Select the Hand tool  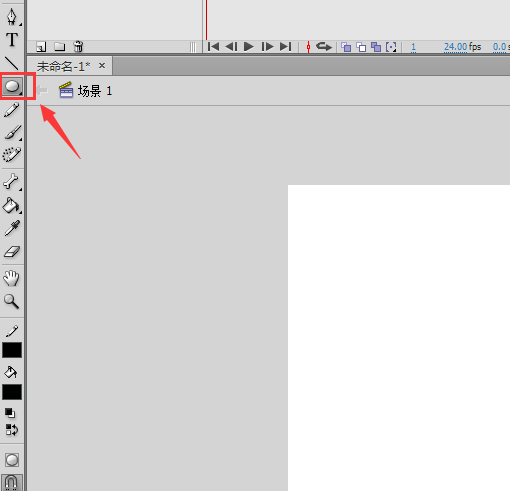[x=11, y=278]
